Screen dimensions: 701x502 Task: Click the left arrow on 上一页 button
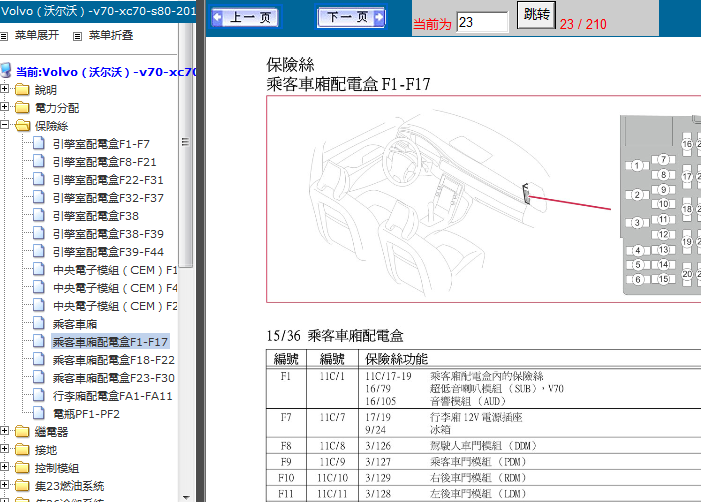[218, 17]
